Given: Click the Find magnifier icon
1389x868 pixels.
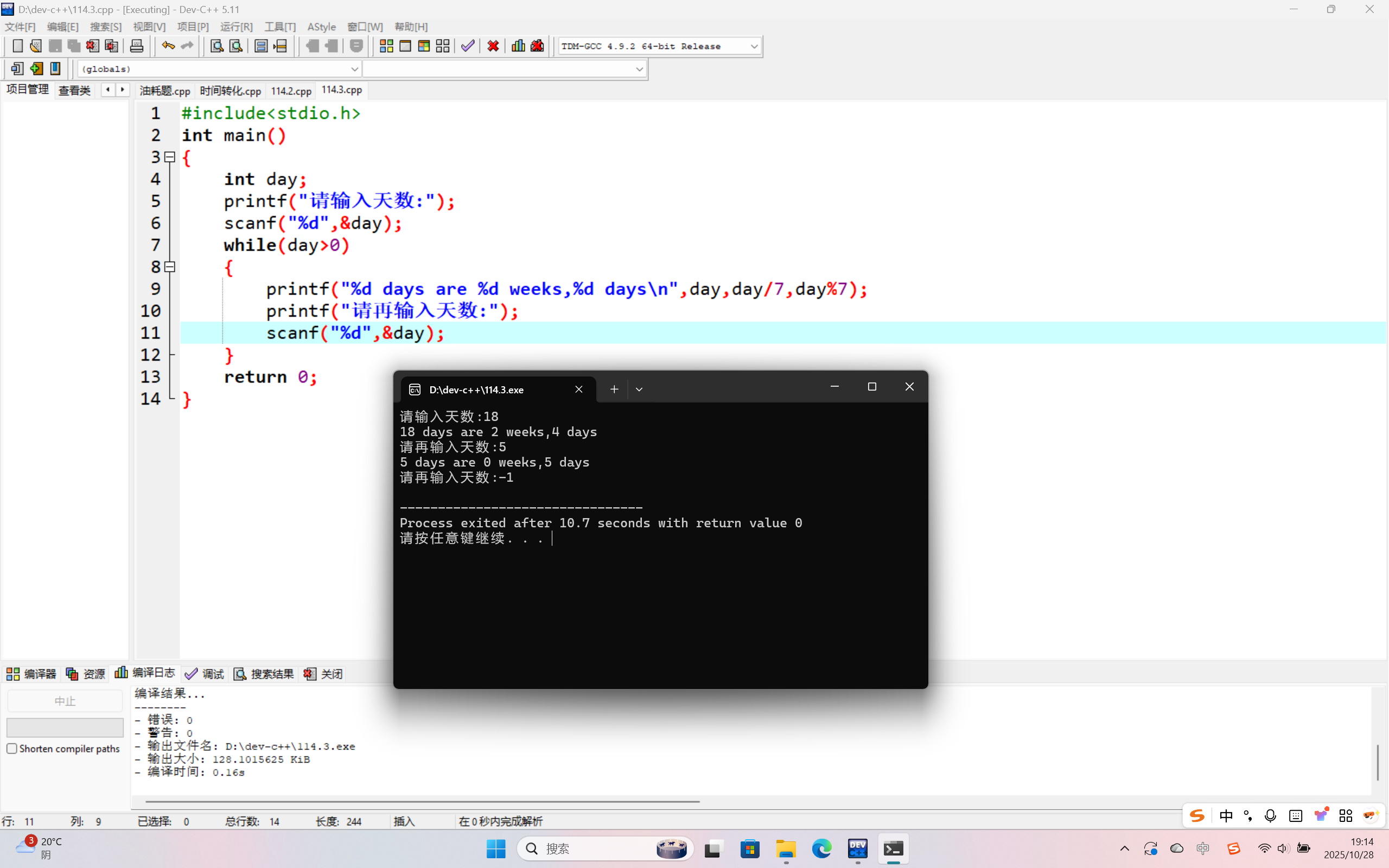Looking at the screenshot, I should [x=216, y=46].
